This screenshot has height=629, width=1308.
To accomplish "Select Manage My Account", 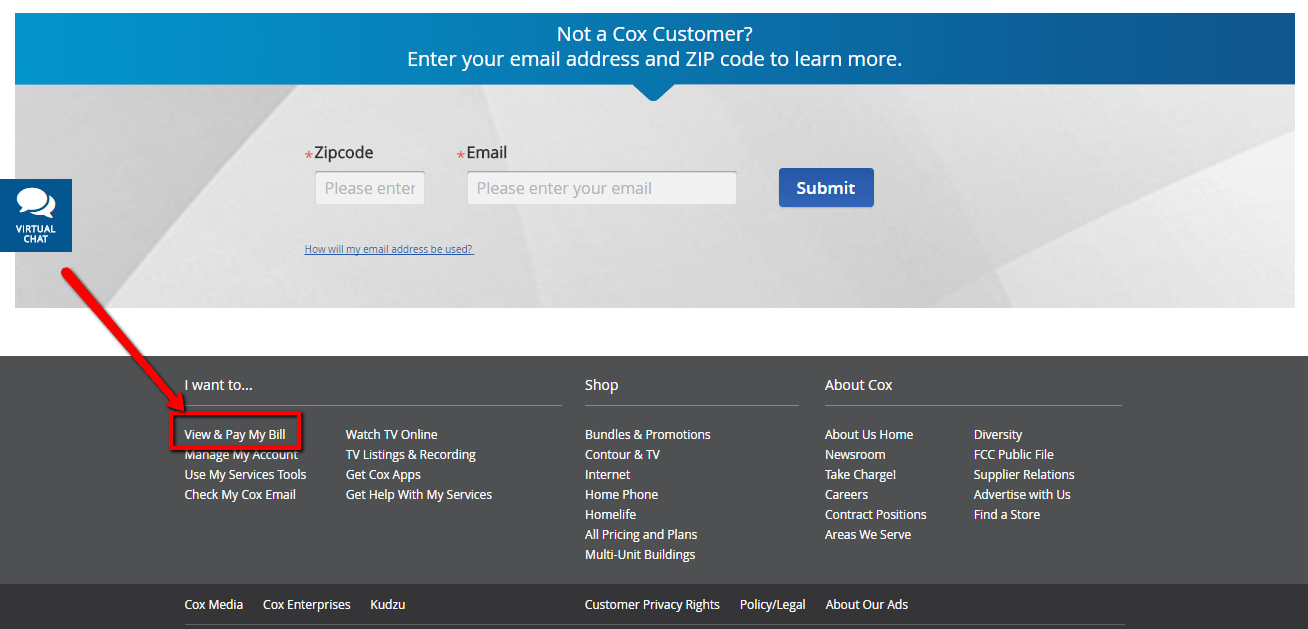I will (240, 454).
